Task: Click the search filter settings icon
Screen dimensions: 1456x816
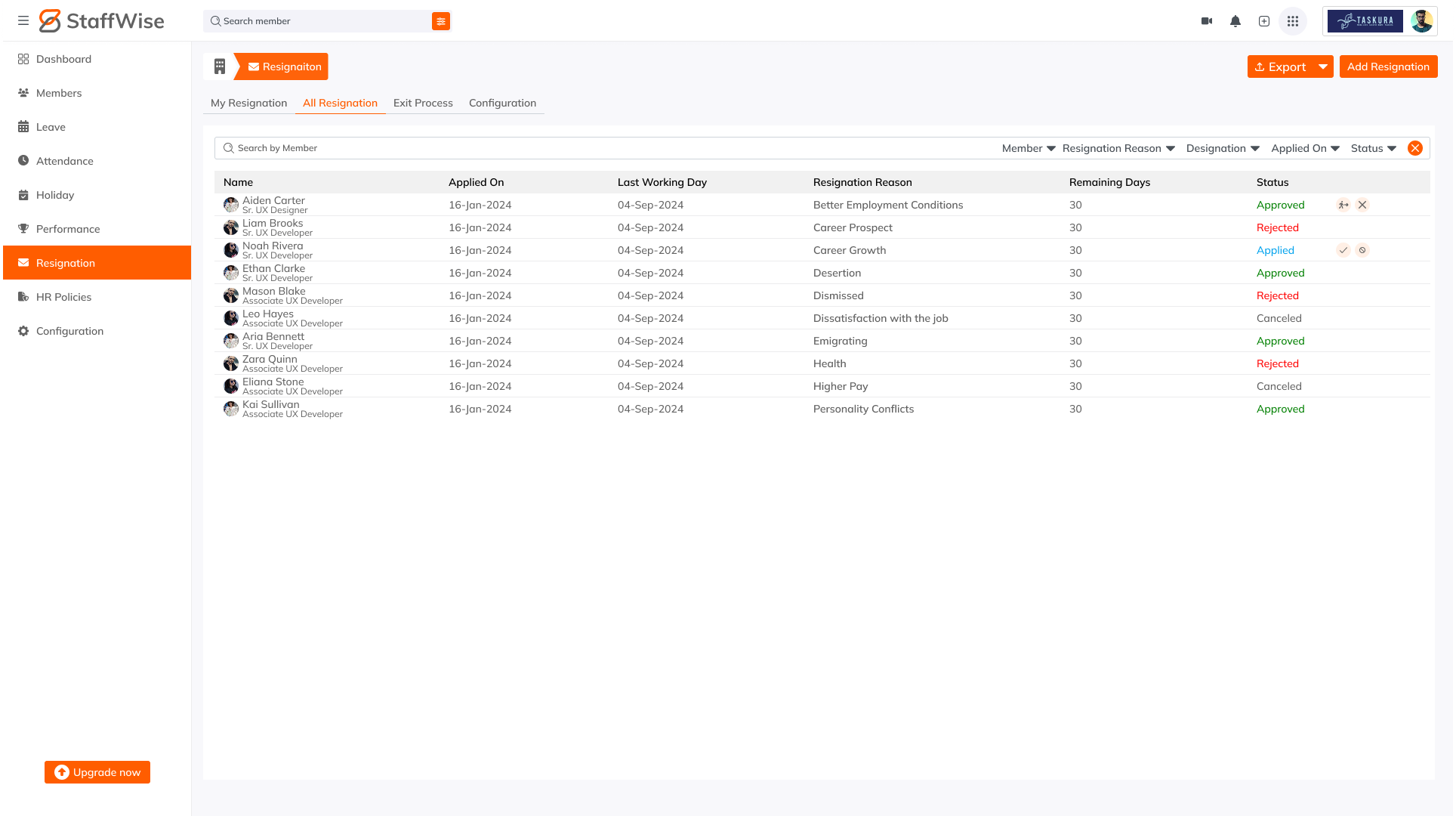Action: [x=441, y=21]
